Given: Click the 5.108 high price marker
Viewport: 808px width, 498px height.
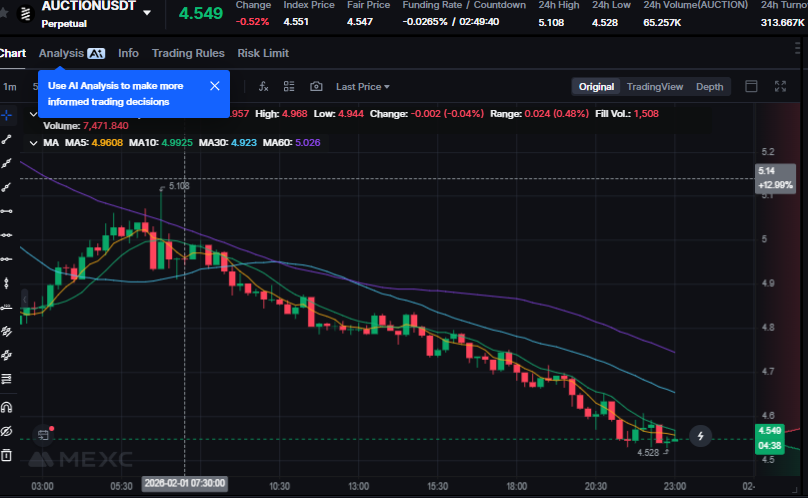Looking at the screenshot, I should (x=179, y=186).
